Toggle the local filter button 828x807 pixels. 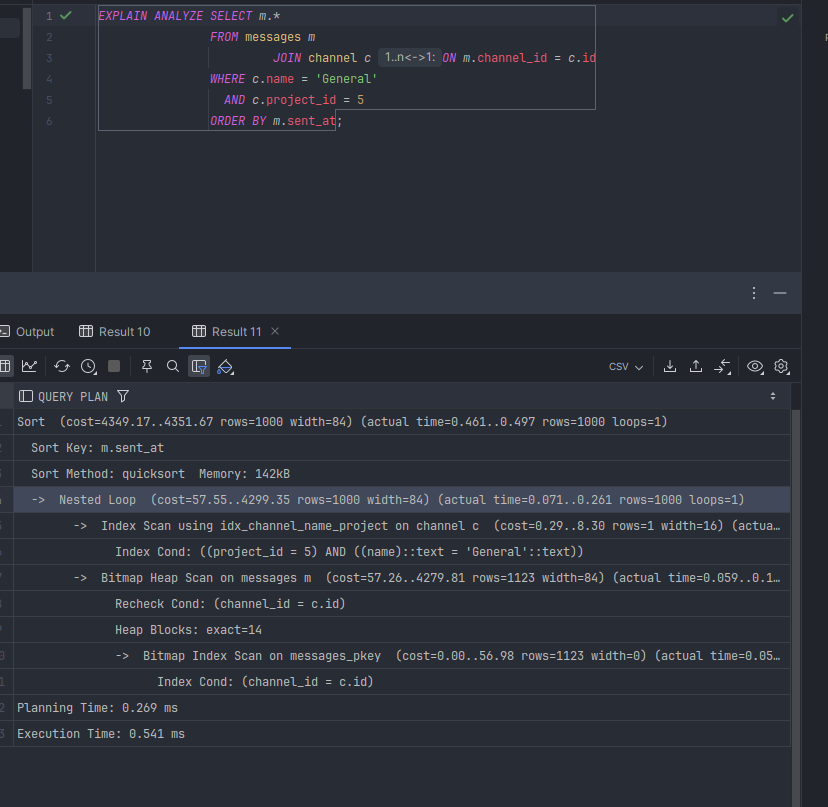coord(199,366)
